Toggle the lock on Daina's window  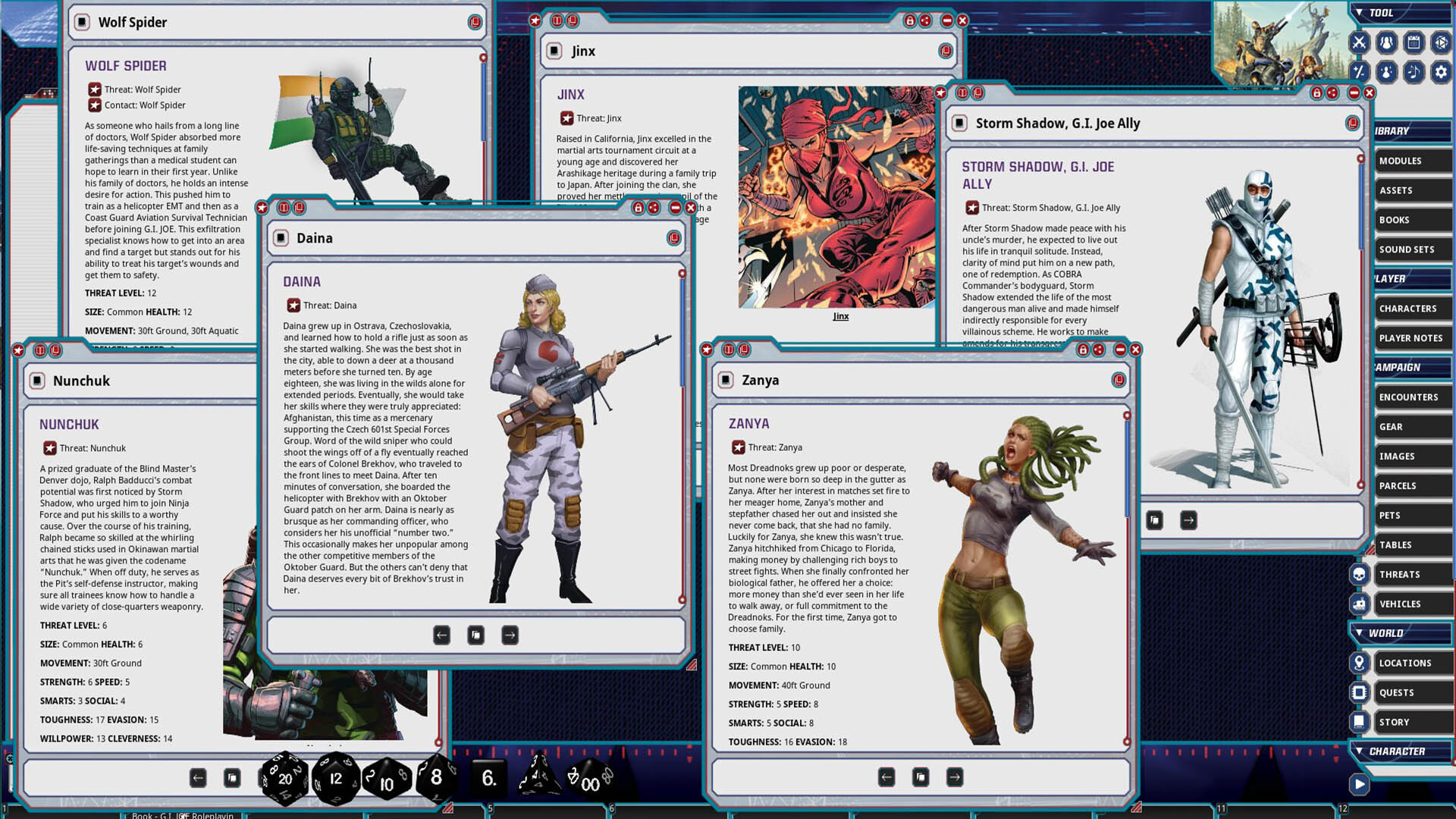(638, 208)
